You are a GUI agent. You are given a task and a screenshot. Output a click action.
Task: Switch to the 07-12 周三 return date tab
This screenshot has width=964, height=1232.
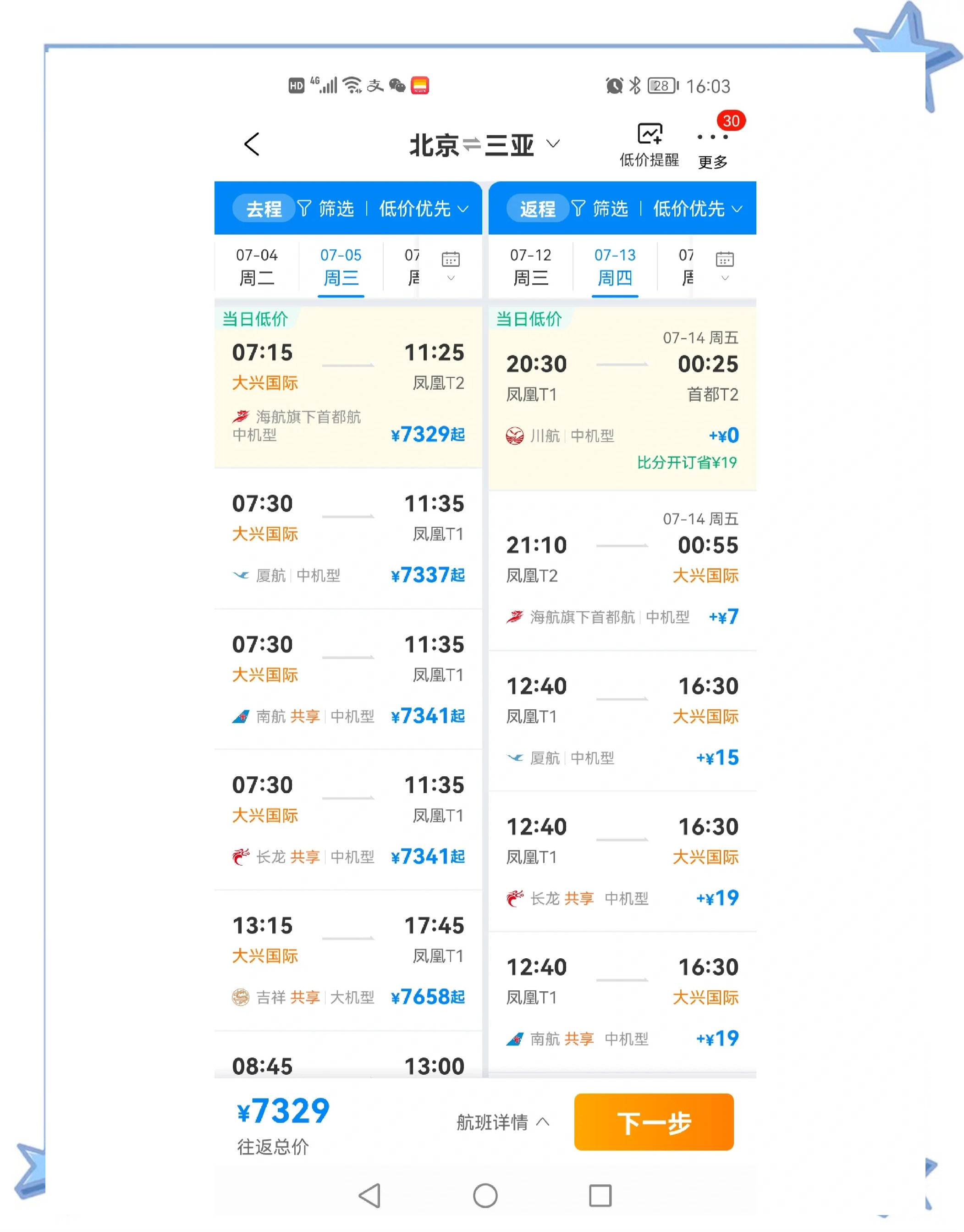pos(531,265)
